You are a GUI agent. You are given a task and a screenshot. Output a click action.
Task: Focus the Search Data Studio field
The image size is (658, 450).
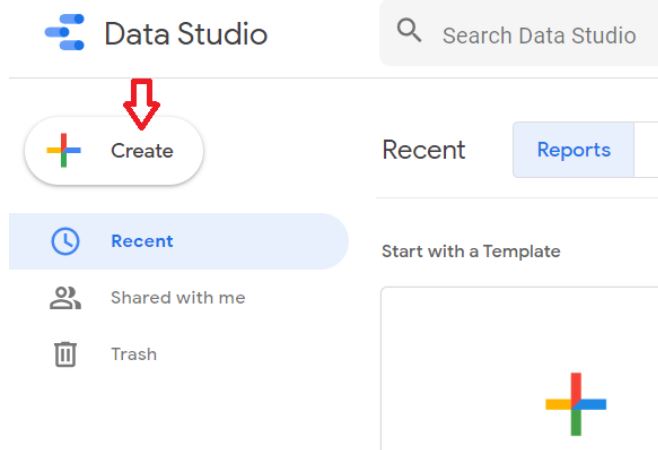pos(519,34)
